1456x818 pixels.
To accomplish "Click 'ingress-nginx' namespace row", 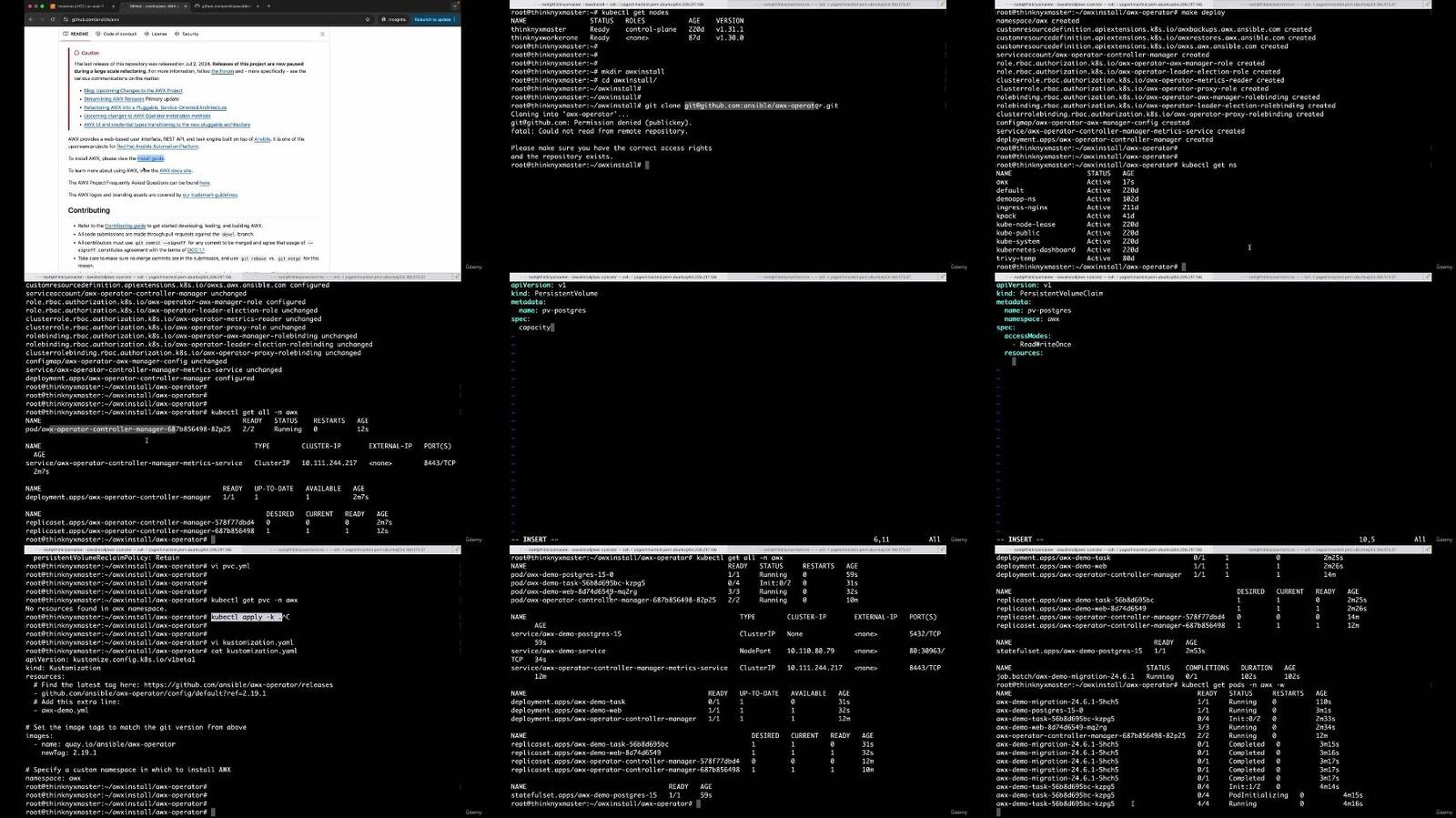I will pos(1067,207).
